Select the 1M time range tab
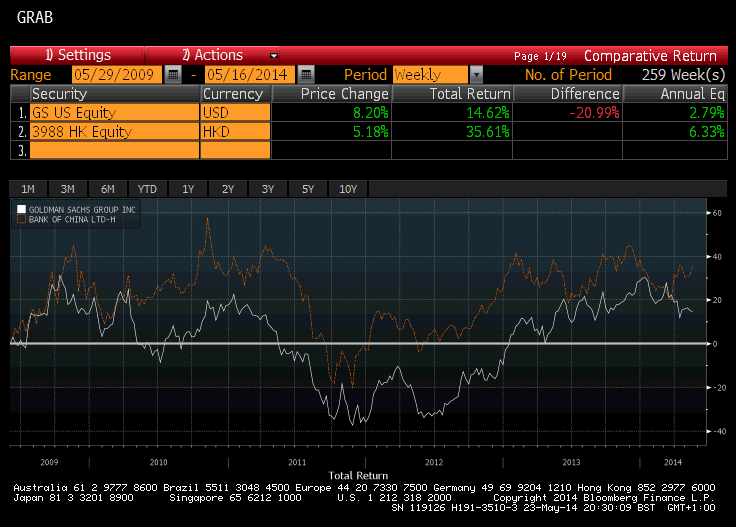Image resolution: width=736 pixels, height=527 pixels. [28, 189]
